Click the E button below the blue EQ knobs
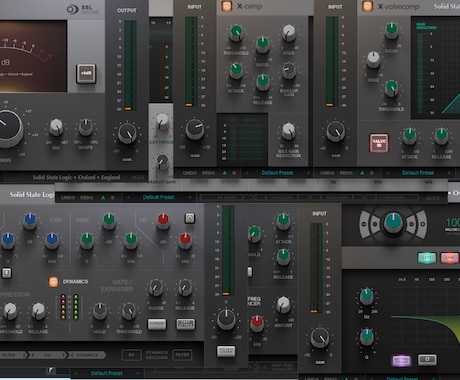The height and width of the screenshot is (380, 460). [7, 273]
